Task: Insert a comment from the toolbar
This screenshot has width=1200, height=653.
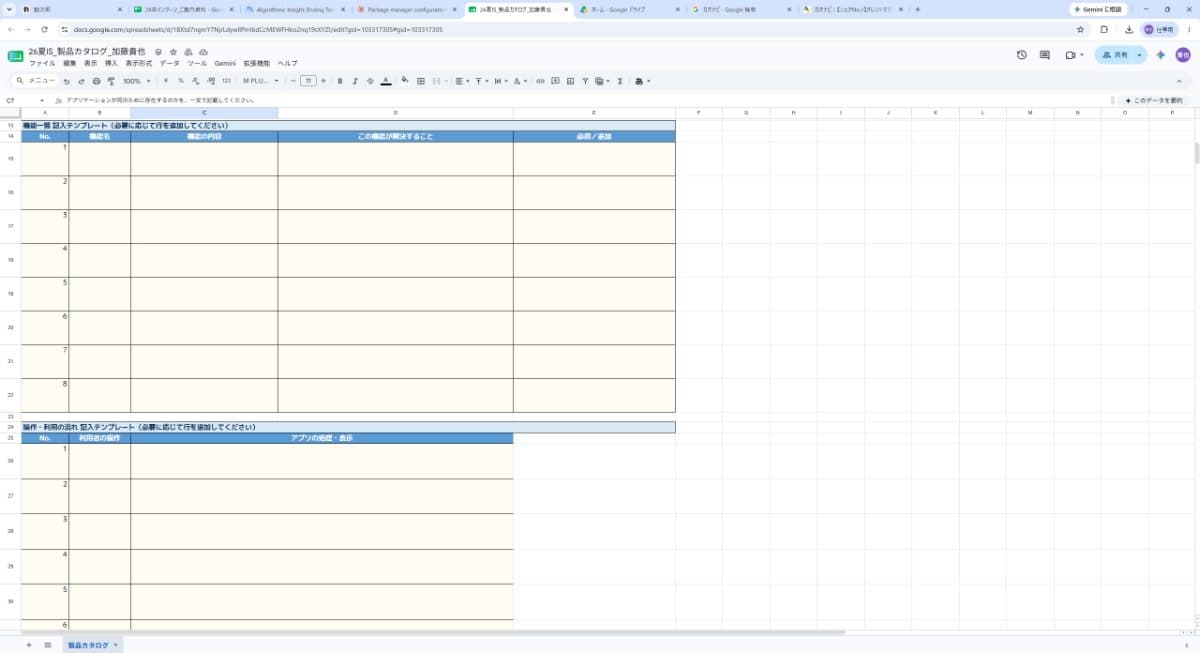Action: tap(554, 81)
